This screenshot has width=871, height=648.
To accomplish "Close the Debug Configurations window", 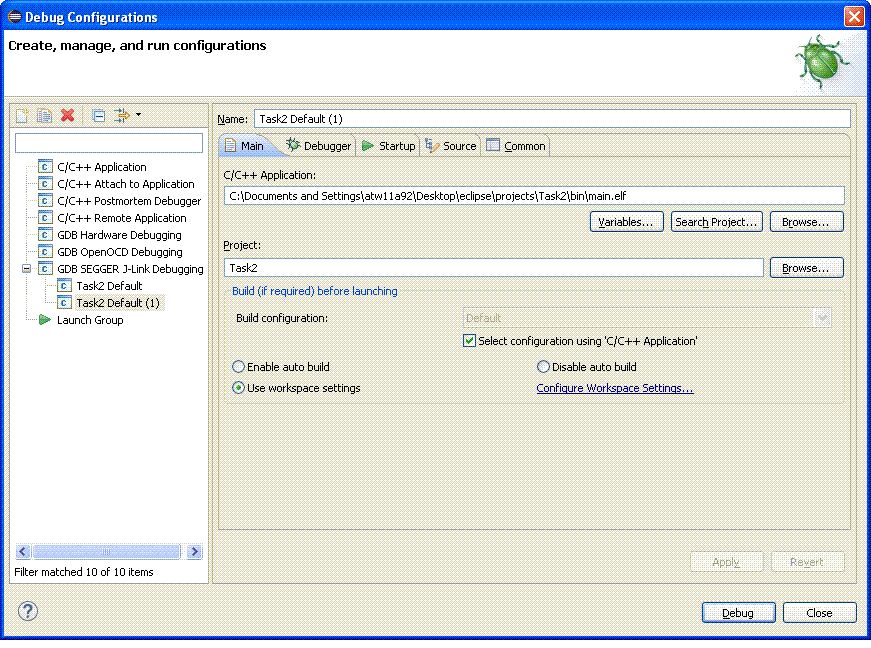I will (x=854, y=17).
